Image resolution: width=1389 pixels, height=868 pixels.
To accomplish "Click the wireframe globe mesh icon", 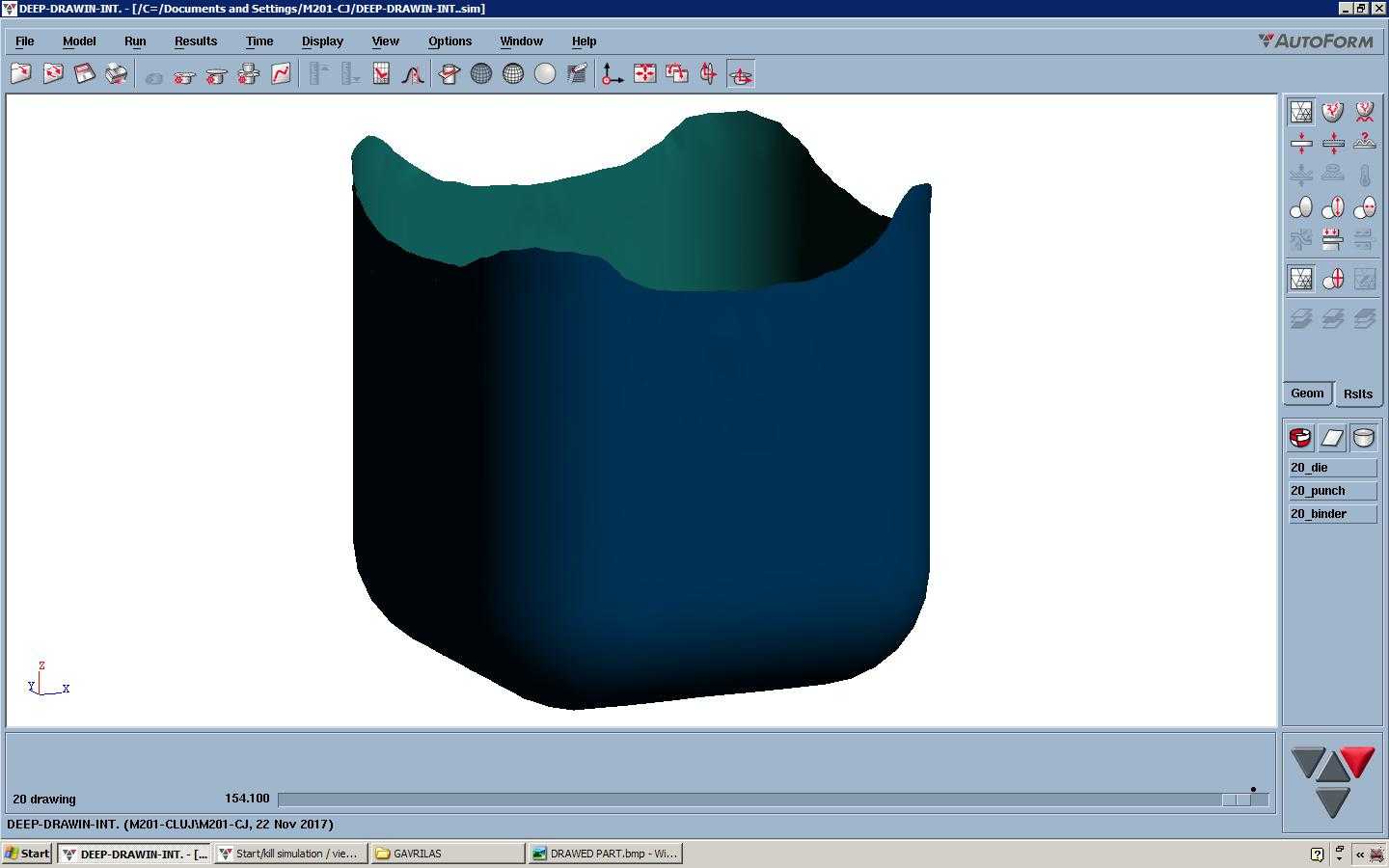I will click(481, 74).
